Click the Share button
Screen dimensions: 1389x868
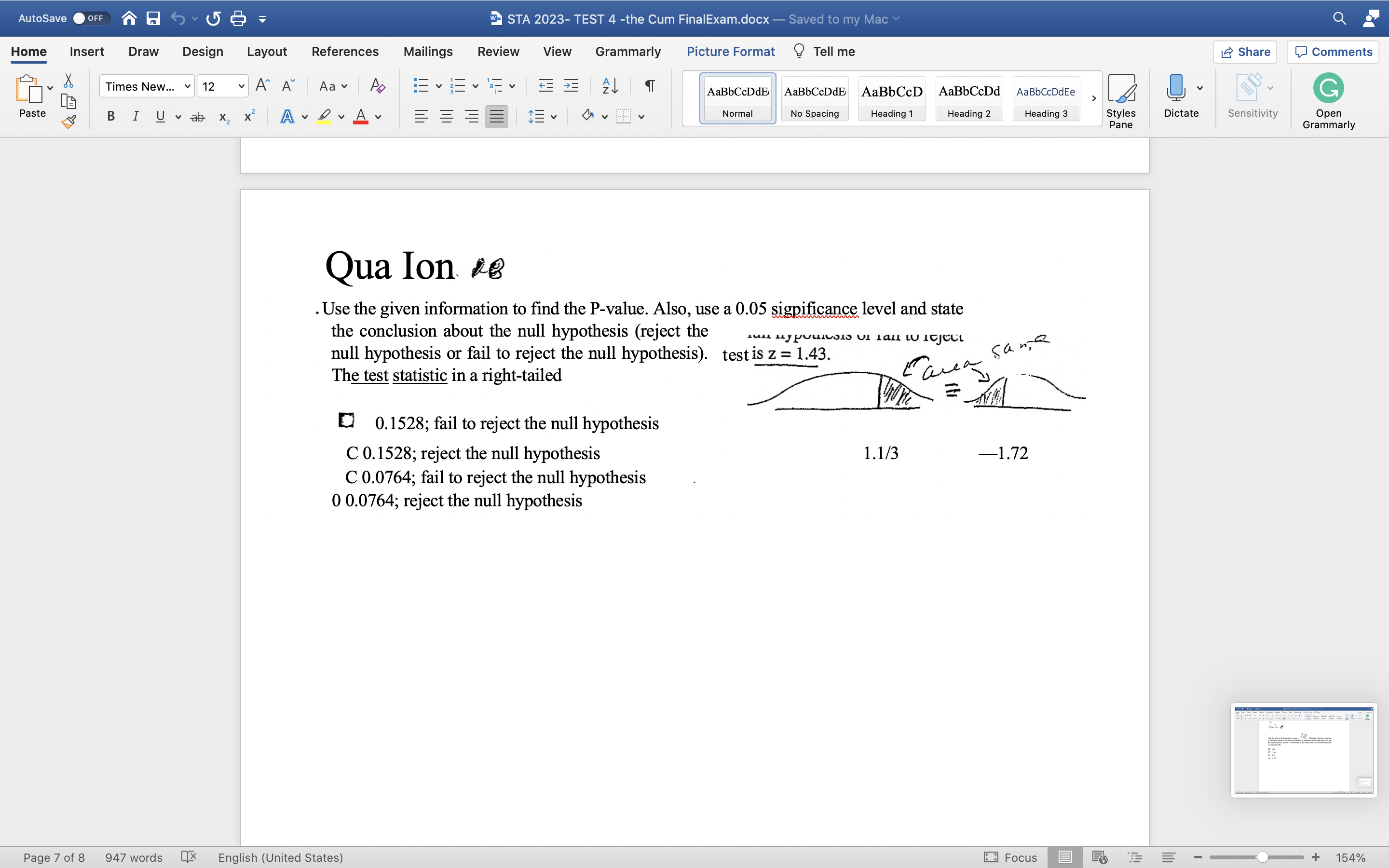[1246, 52]
